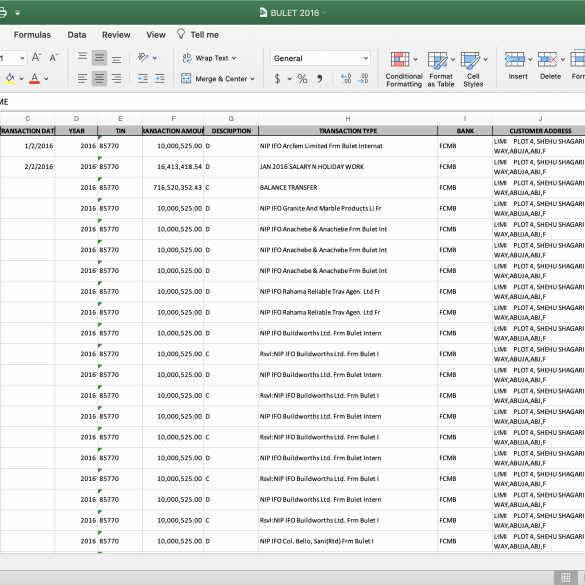
Task: Align text left
Action: tap(82, 78)
